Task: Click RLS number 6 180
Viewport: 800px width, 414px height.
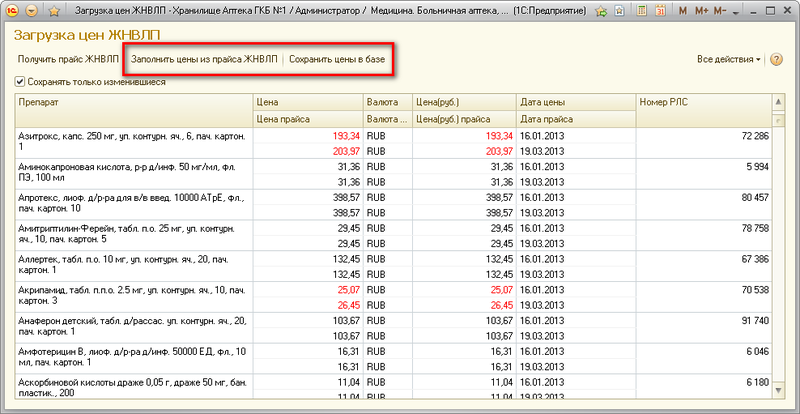Action: click(757, 381)
